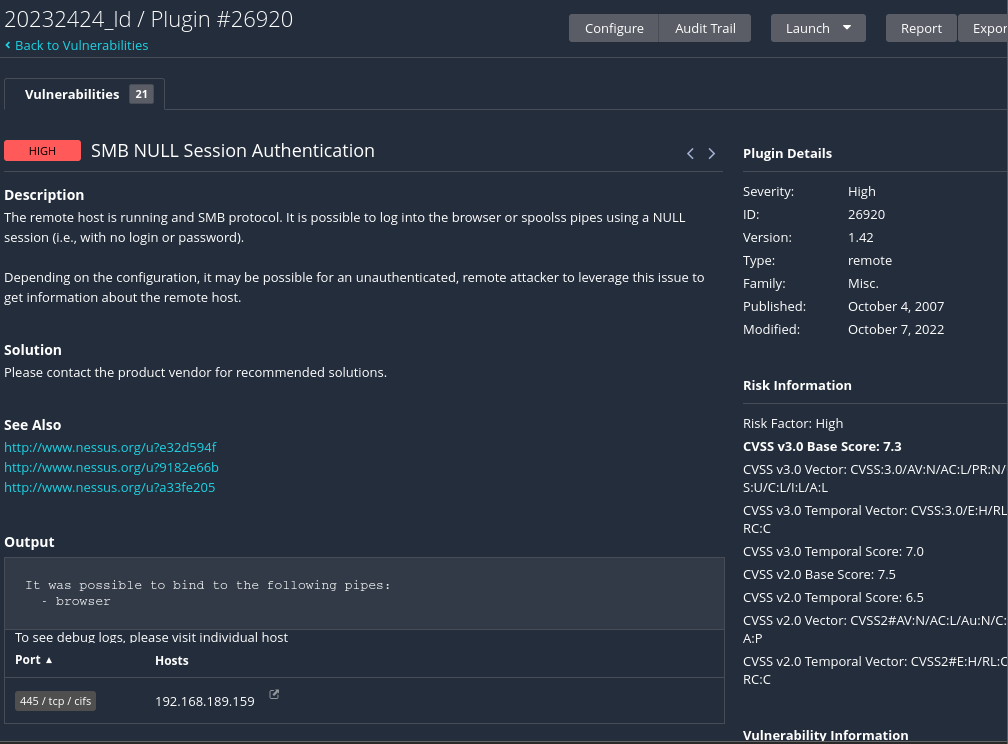
Task: Click the 445 / tcp / cifs port tag
Action: pos(55,701)
